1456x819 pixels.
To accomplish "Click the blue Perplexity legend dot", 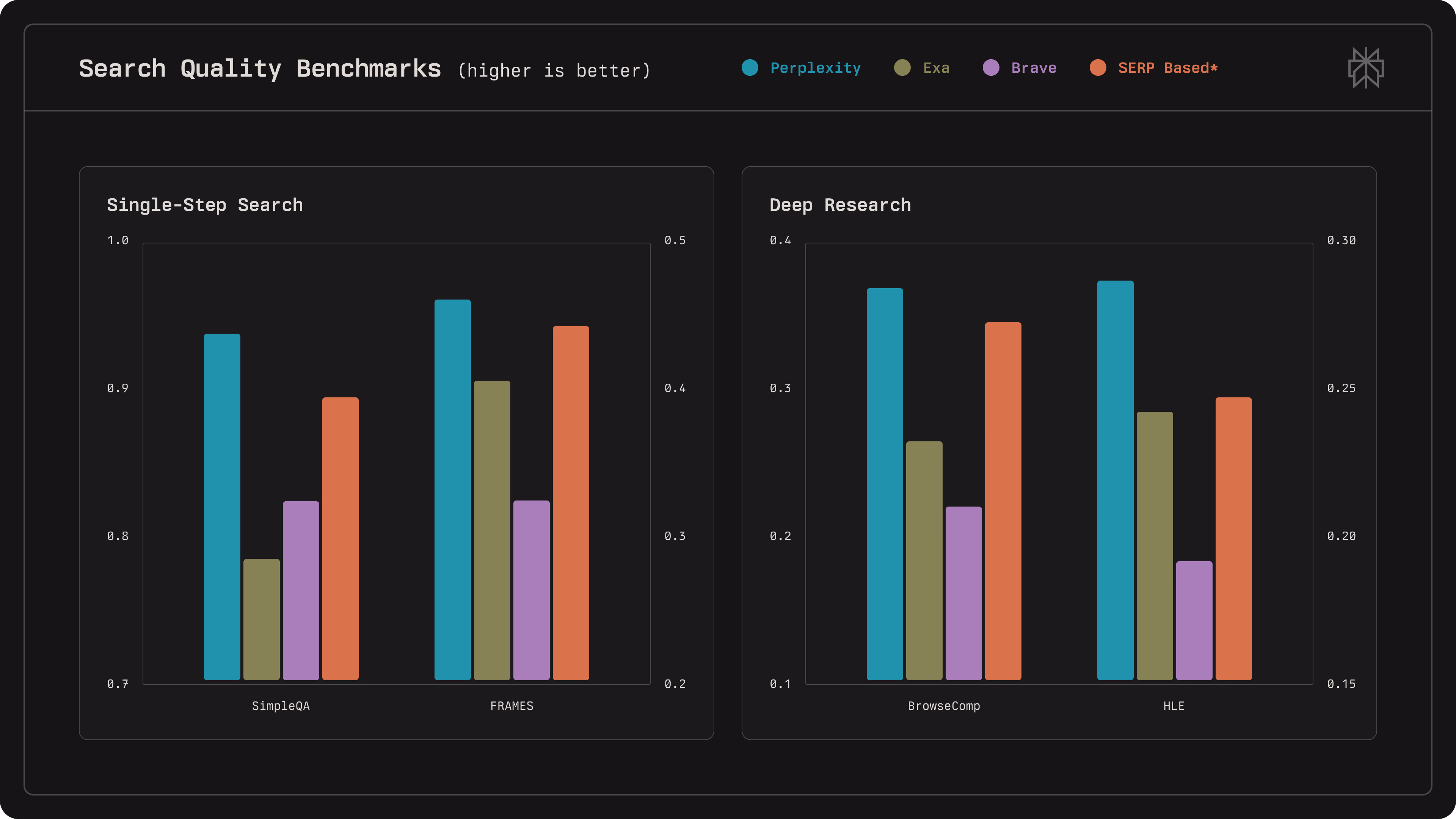I will (x=750, y=68).
